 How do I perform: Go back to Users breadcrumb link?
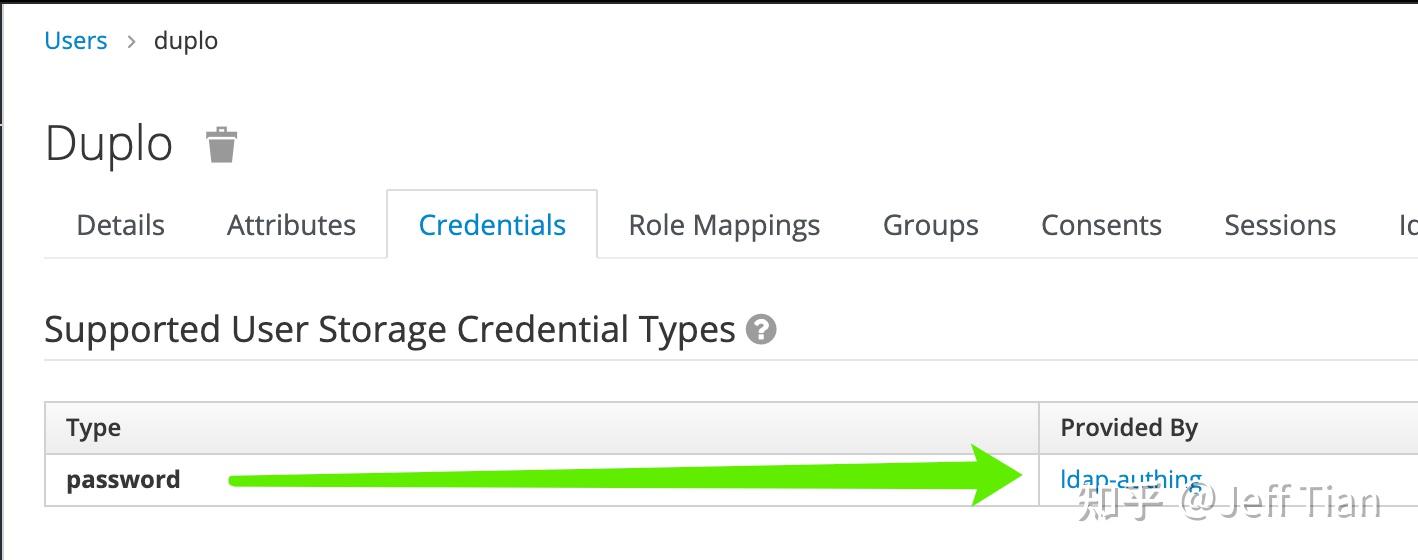[x=76, y=41]
